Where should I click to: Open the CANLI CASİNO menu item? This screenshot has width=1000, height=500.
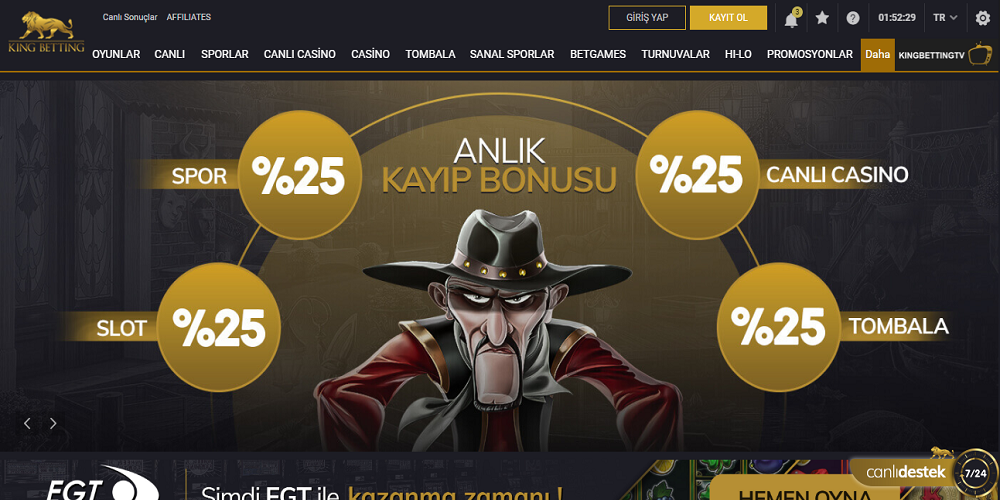300,54
